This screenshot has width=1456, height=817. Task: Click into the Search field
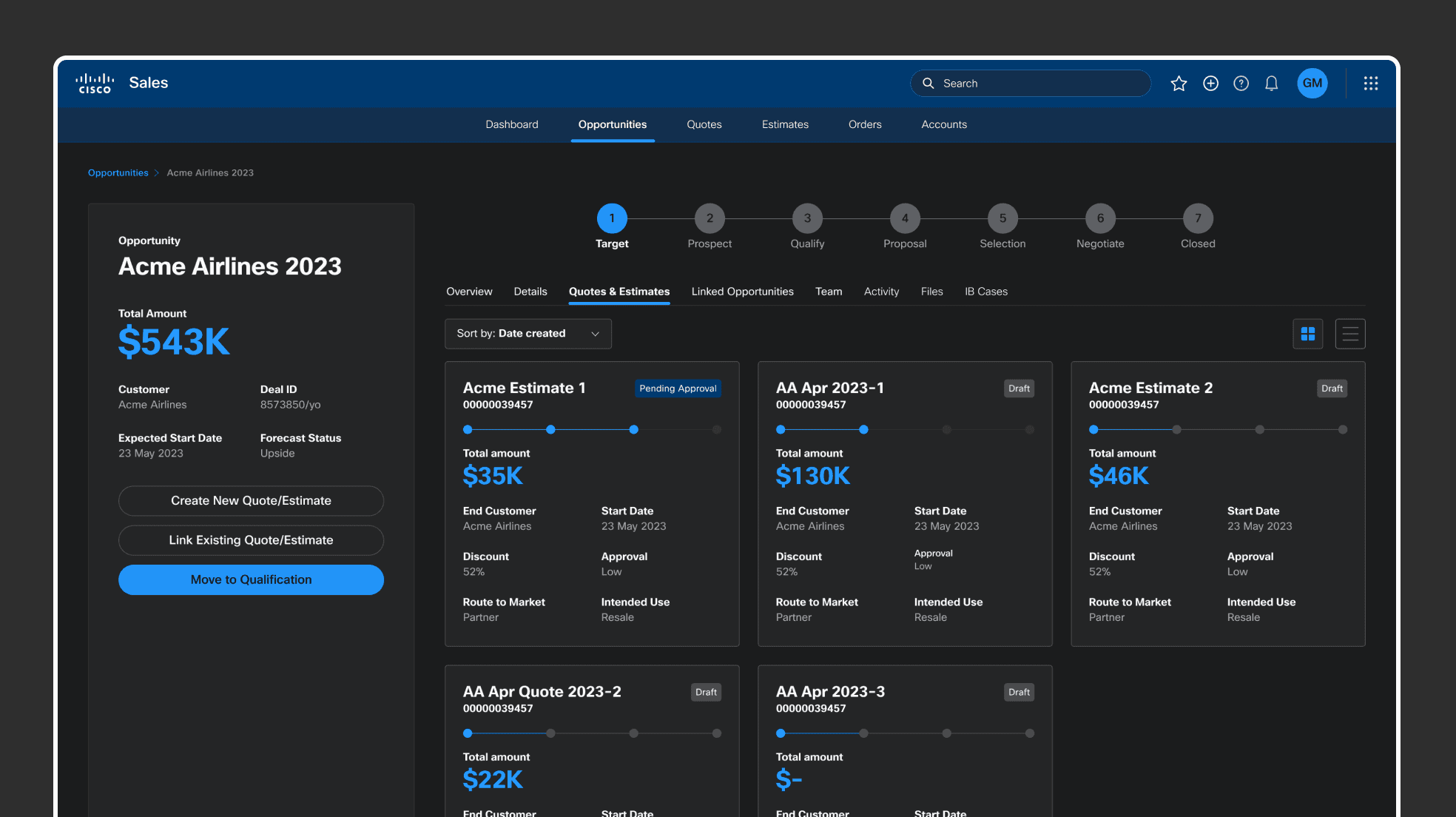point(1036,84)
